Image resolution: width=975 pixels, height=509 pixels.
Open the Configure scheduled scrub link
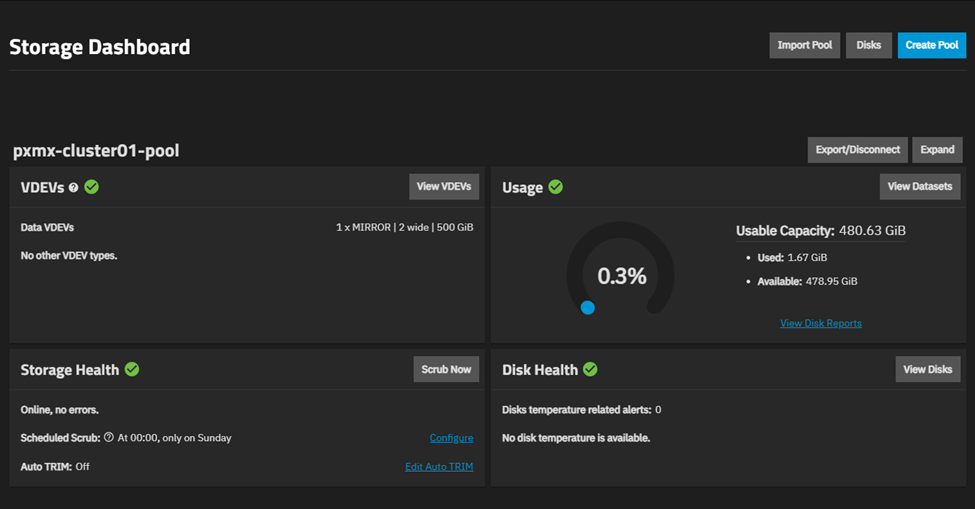pos(451,438)
